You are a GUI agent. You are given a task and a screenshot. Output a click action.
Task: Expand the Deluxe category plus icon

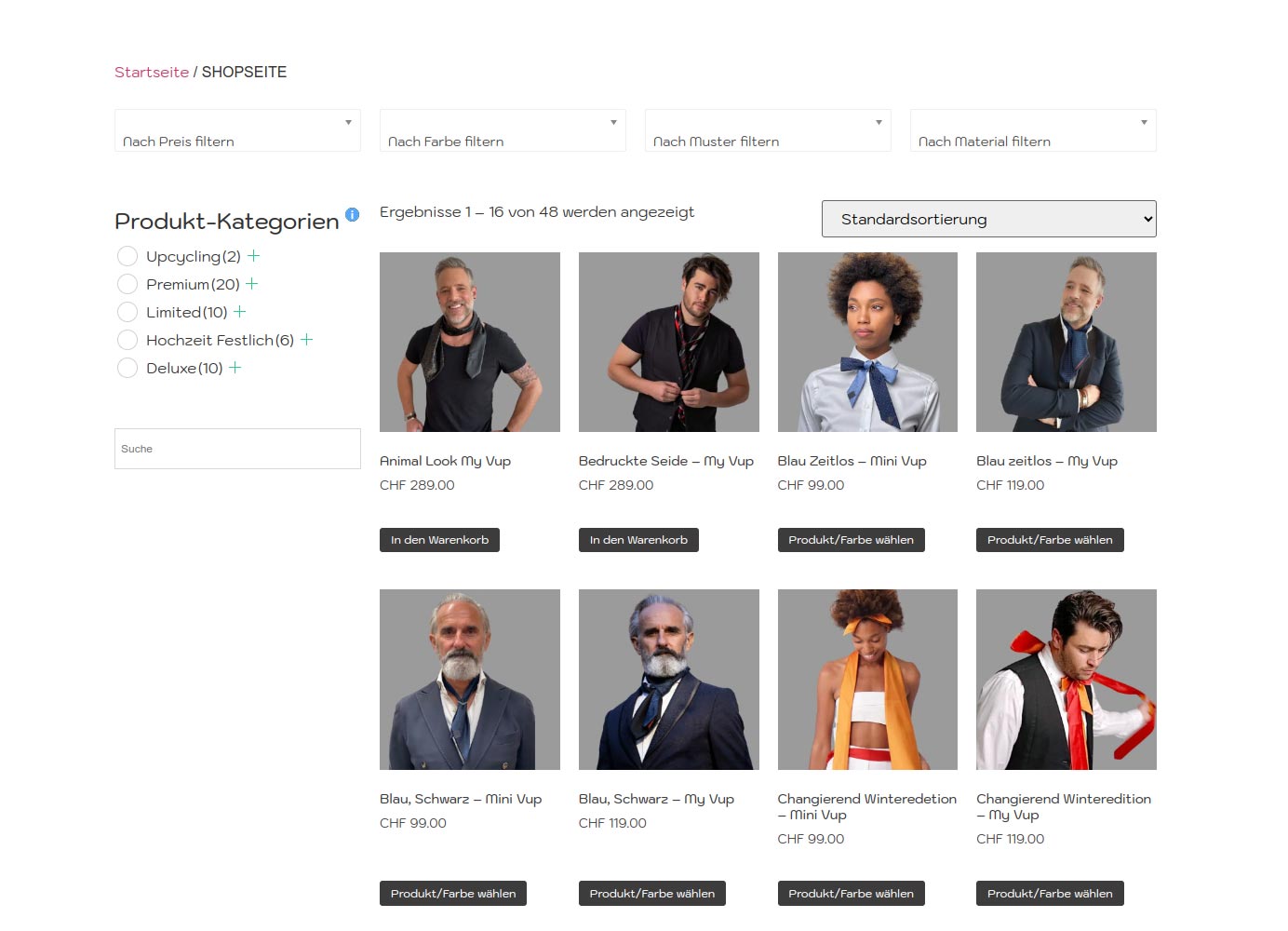coord(235,368)
